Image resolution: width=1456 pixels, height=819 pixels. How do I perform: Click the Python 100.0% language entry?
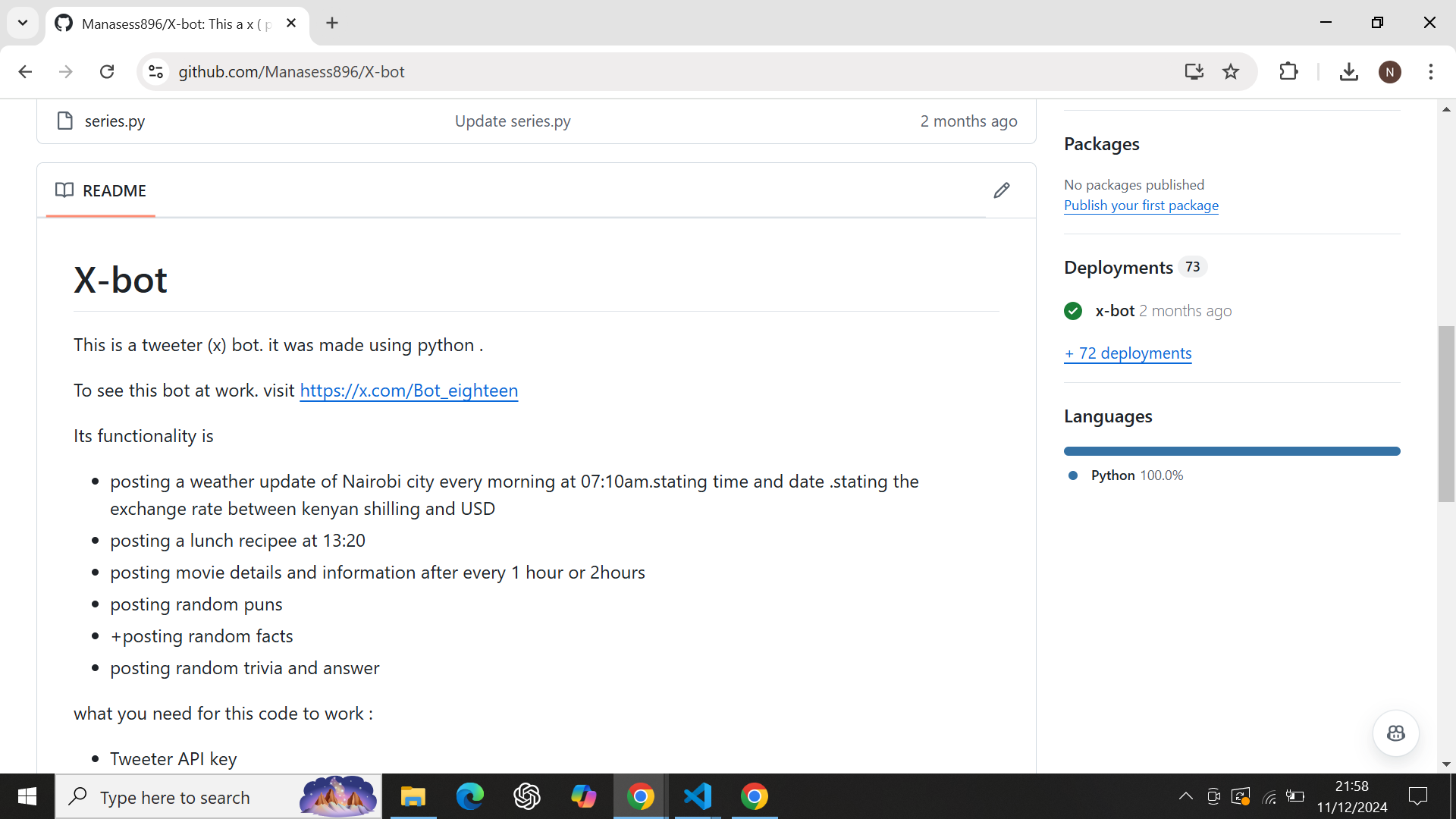point(1137,475)
